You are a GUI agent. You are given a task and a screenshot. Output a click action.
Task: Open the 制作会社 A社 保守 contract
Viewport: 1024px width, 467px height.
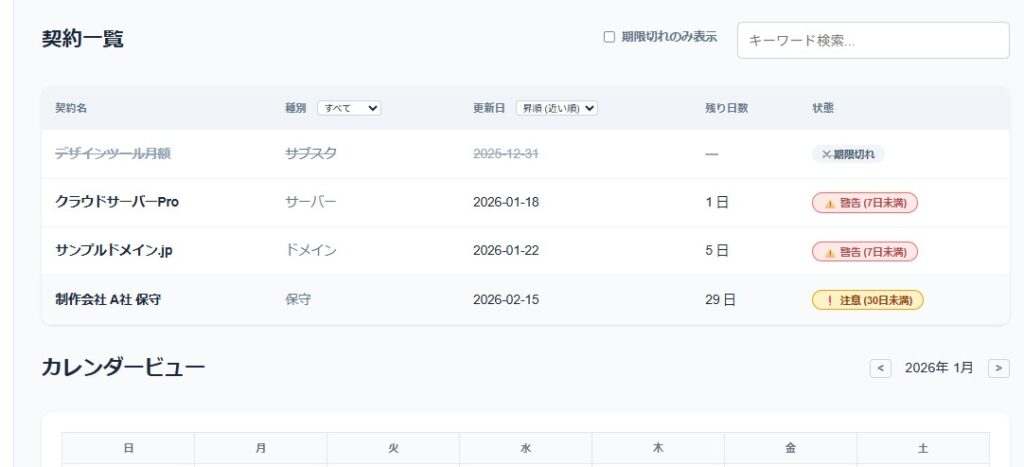pyautogui.click(x=108, y=300)
